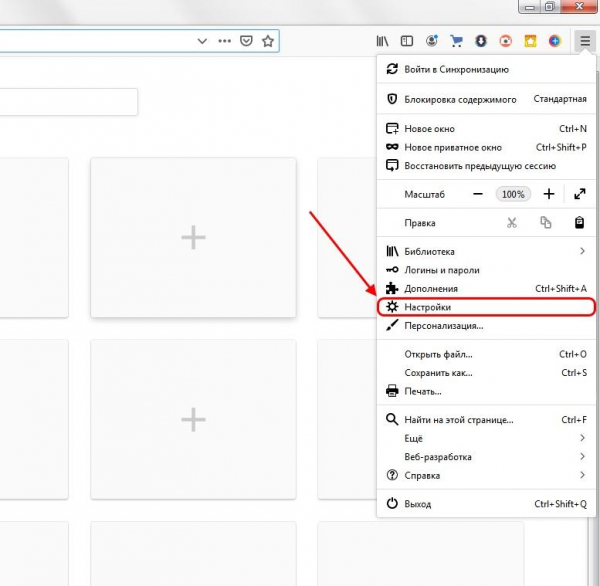Expand the Справка submenu
The height and width of the screenshot is (586, 600).
(x=486, y=475)
